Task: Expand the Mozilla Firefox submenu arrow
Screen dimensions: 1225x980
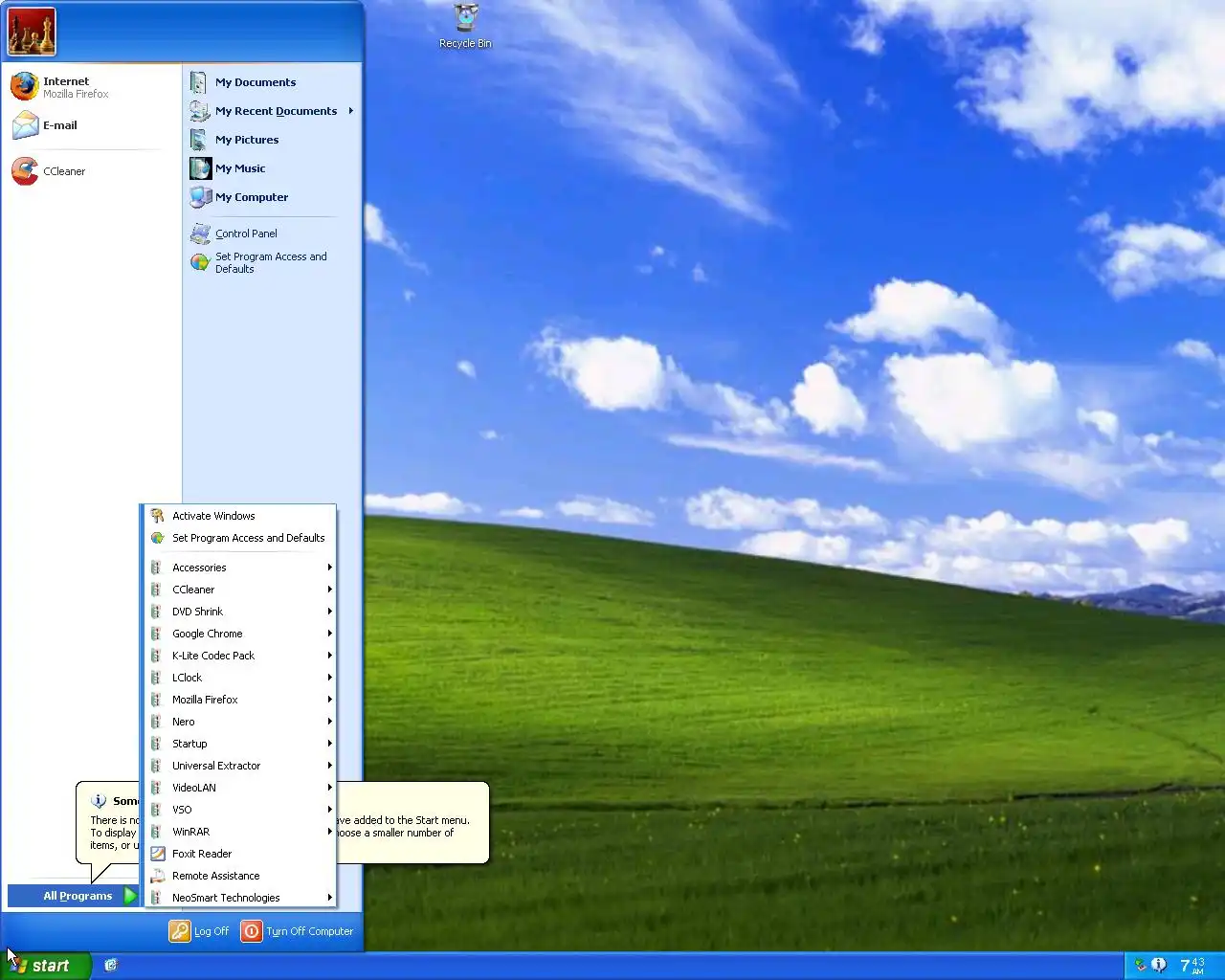Action: 329,700
